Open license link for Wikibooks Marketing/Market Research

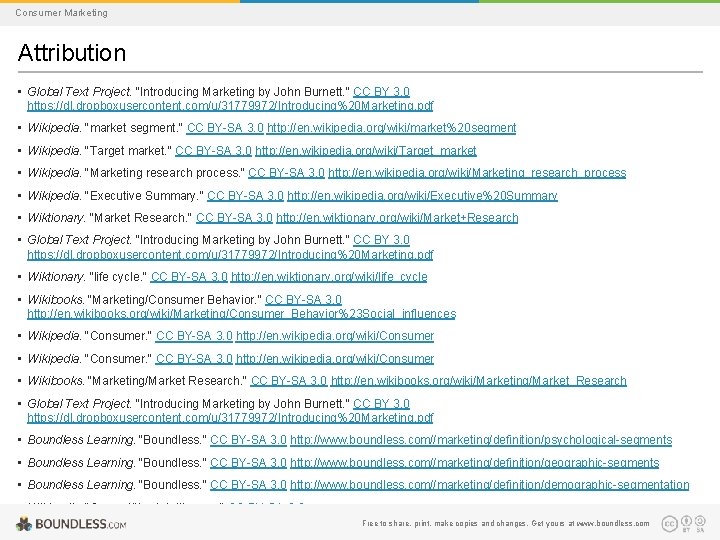289,381
